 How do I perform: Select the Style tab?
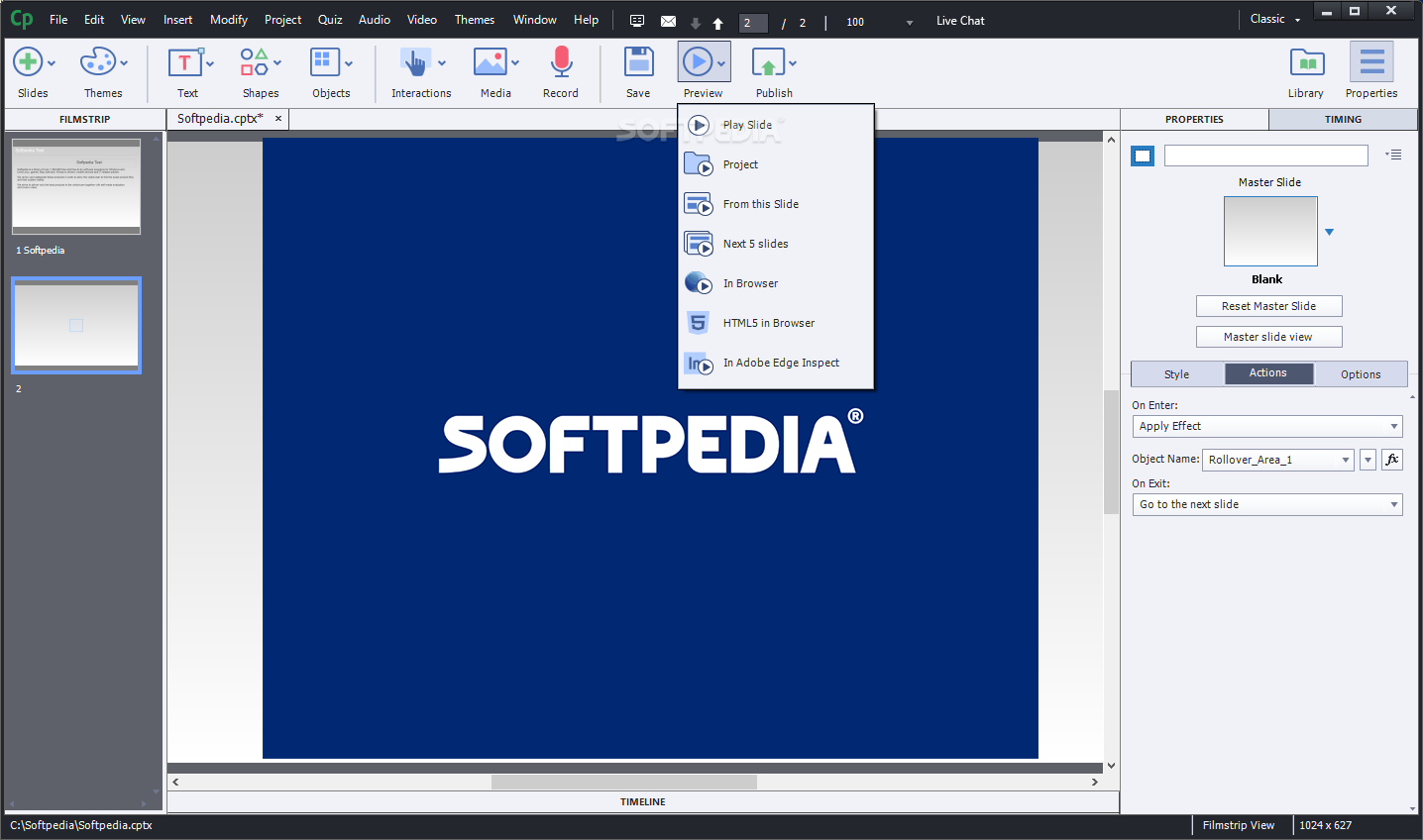(x=1177, y=374)
